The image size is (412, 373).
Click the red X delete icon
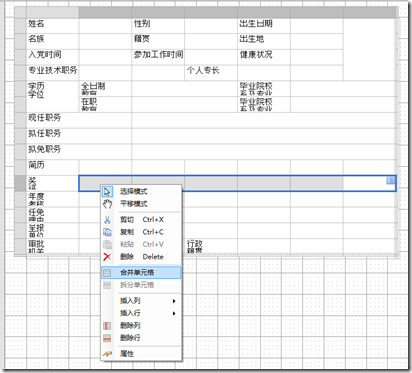pyautogui.click(x=107, y=257)
